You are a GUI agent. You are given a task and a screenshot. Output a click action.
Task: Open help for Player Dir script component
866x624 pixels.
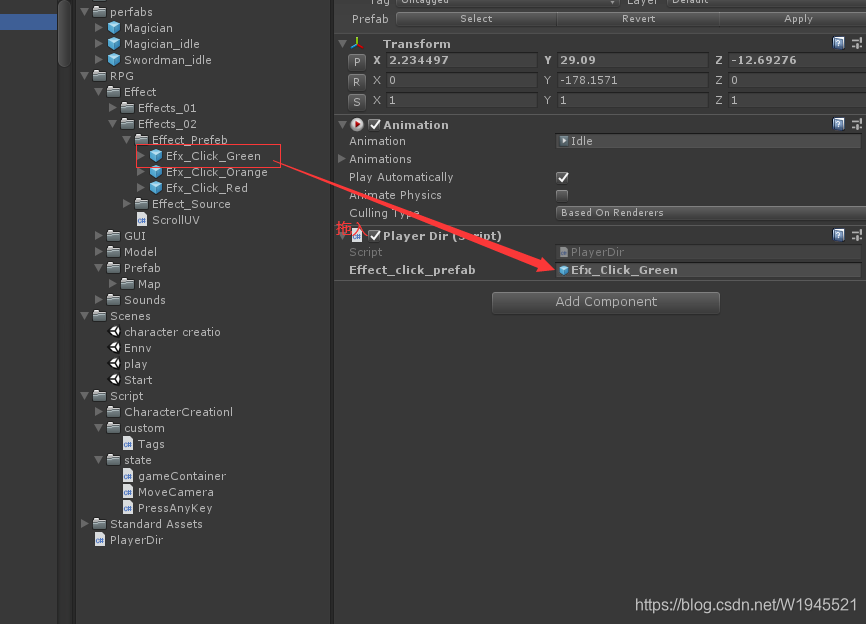pos(838,235)
